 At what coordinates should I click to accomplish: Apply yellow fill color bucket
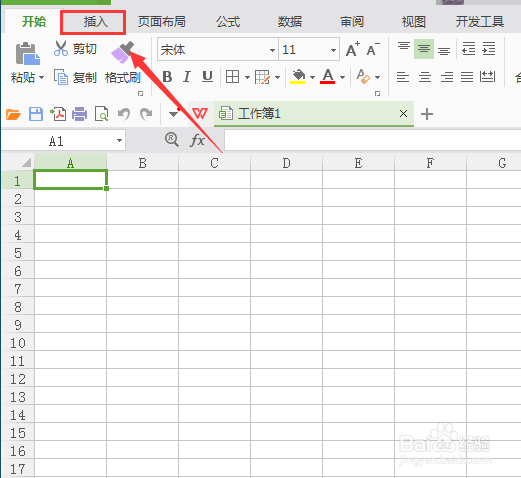(298, 76)
